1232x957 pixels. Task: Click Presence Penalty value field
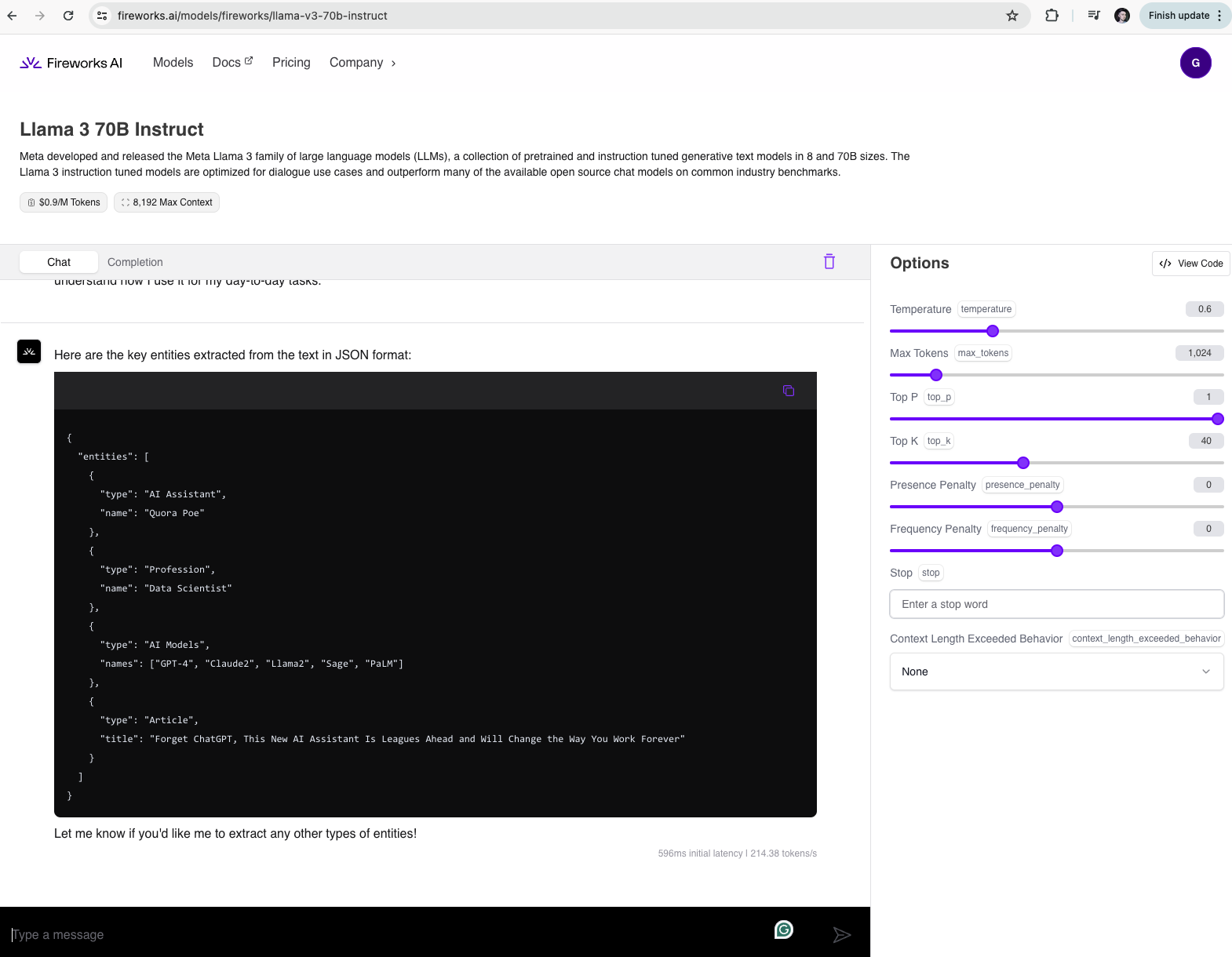point(1208,485)
